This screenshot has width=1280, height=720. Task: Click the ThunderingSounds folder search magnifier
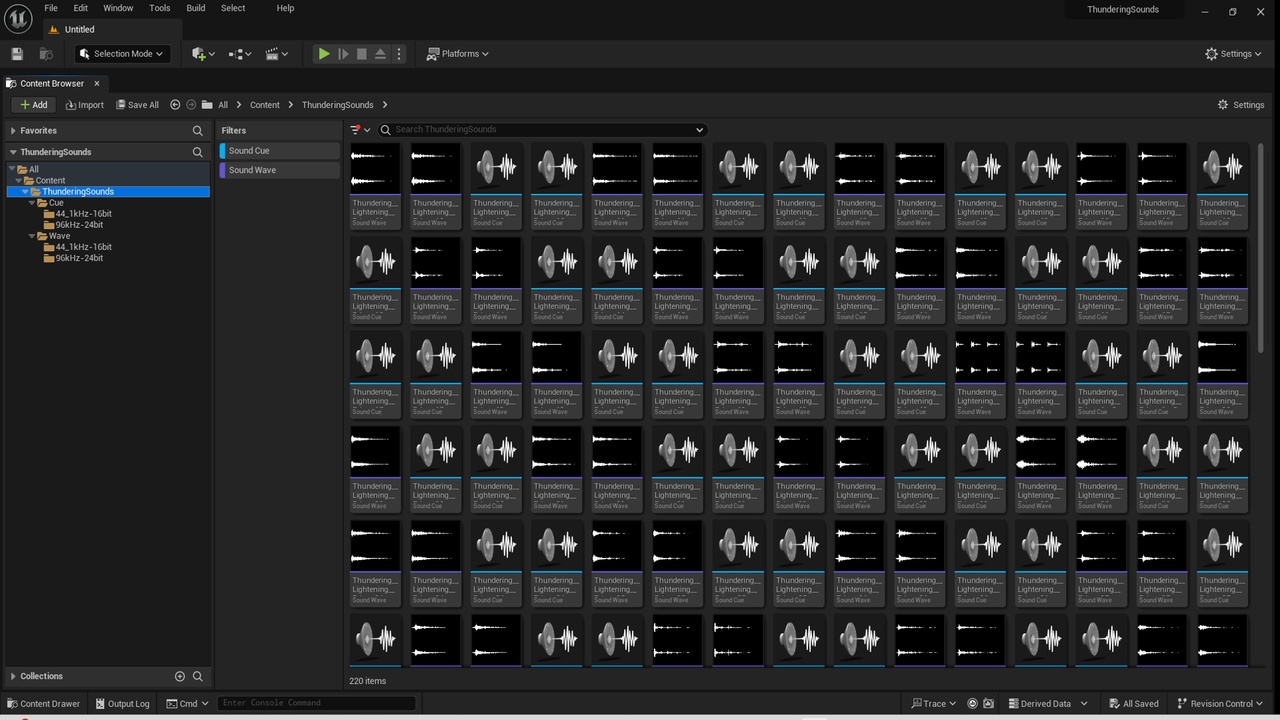(198, 152)
